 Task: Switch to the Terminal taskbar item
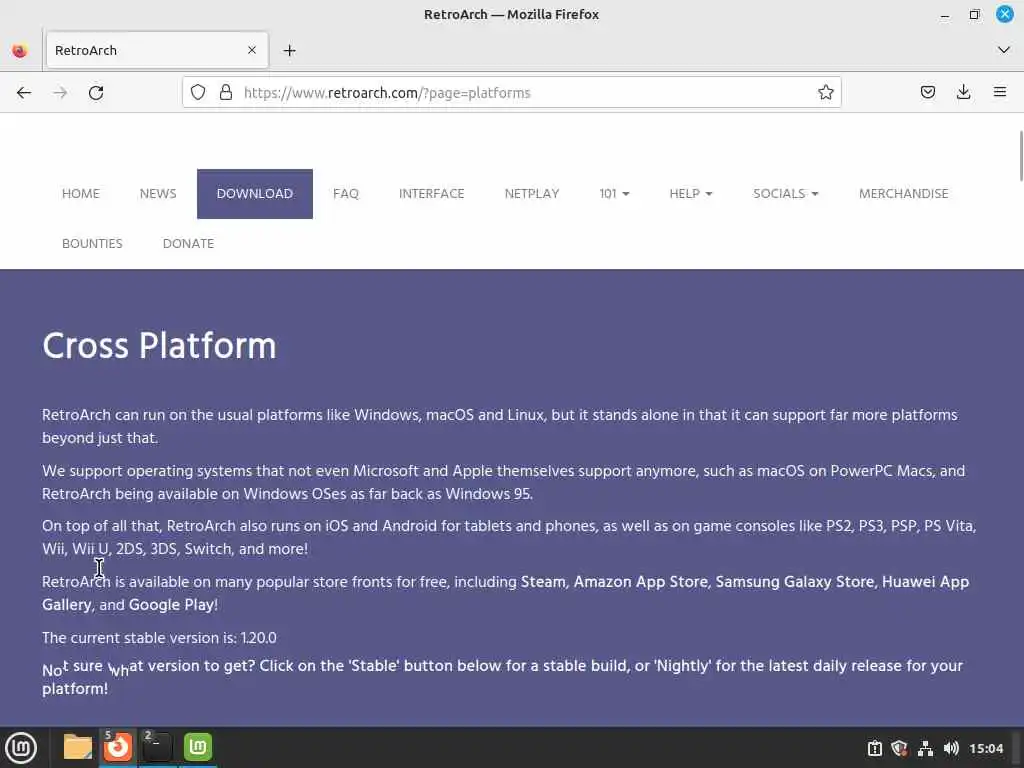(x=157, y=747)
